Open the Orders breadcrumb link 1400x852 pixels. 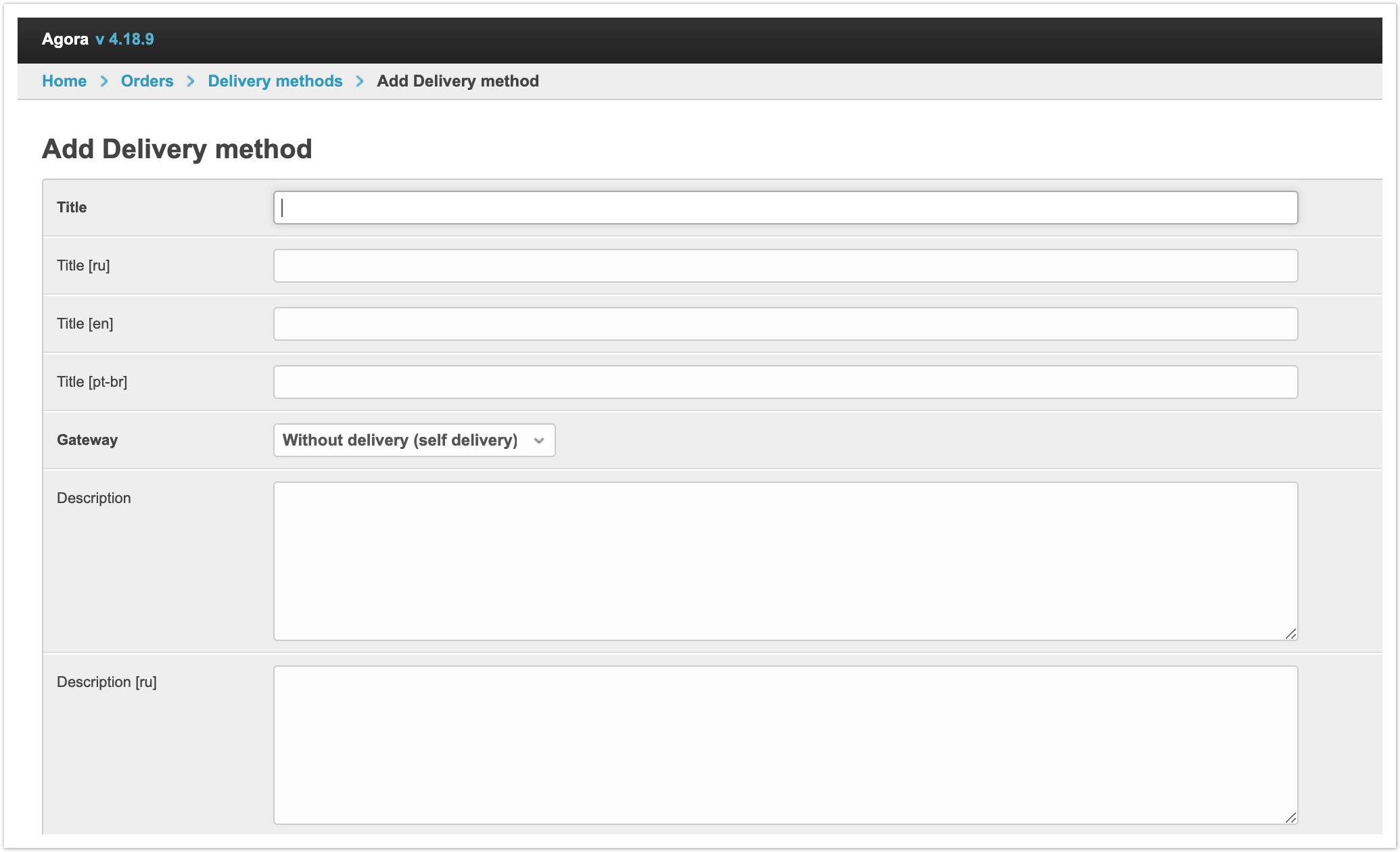click(x=147, y=81)
